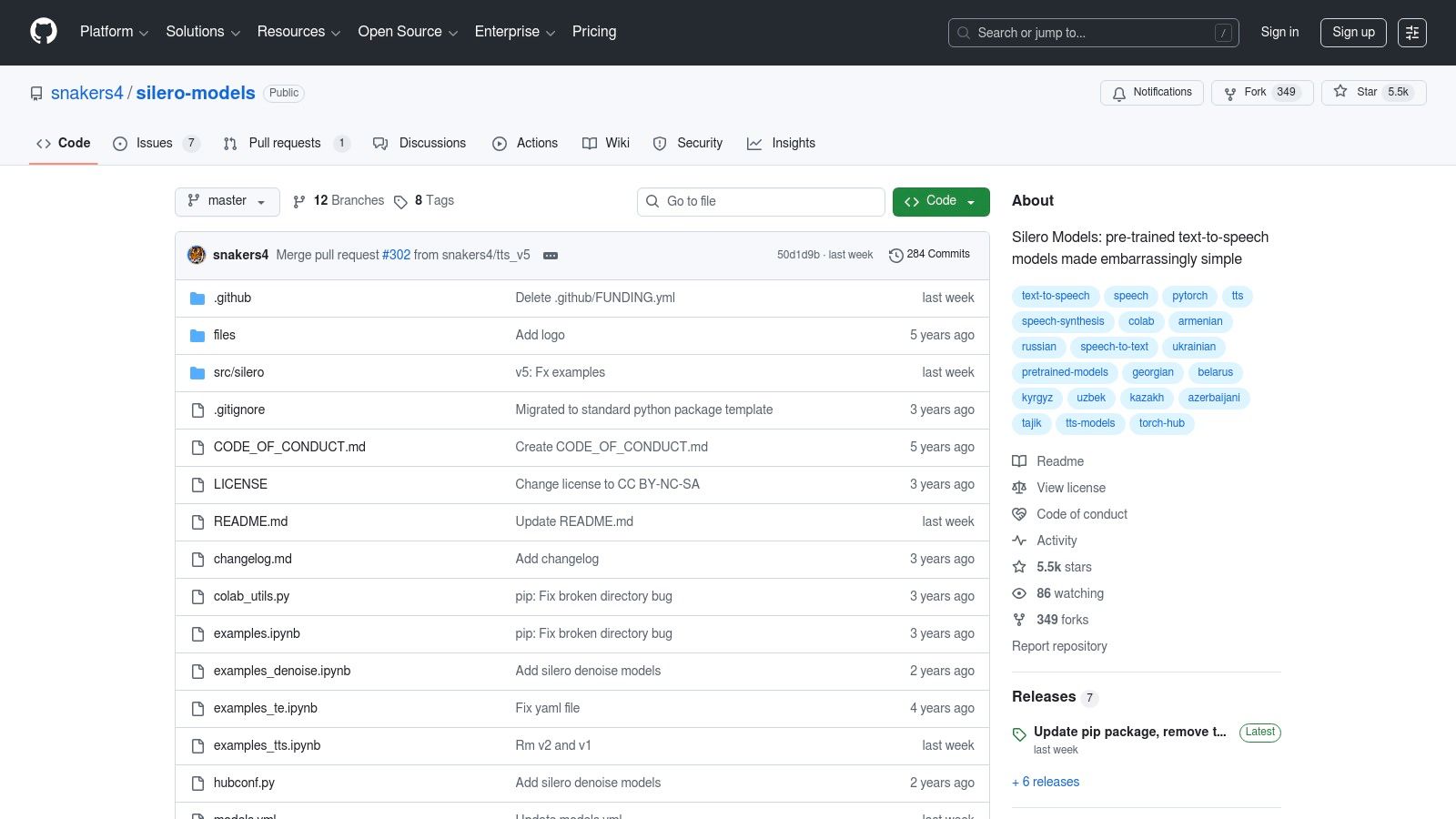The height and width of the screenshot is (819, 1456).
Task: Star the silero-models repository
Action: tap(1373, 93)
